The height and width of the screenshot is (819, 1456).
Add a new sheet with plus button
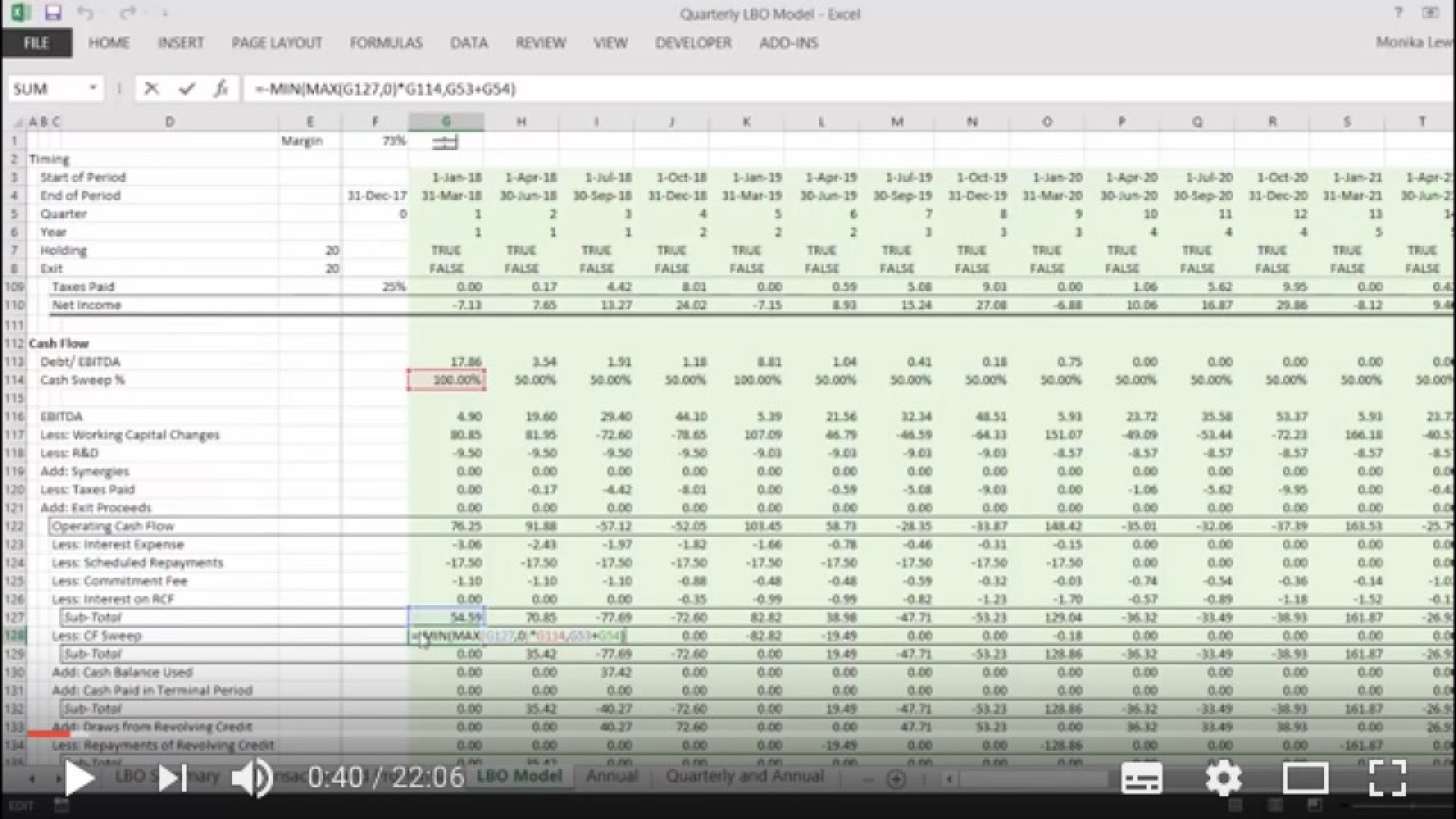[x=896, y=779]
